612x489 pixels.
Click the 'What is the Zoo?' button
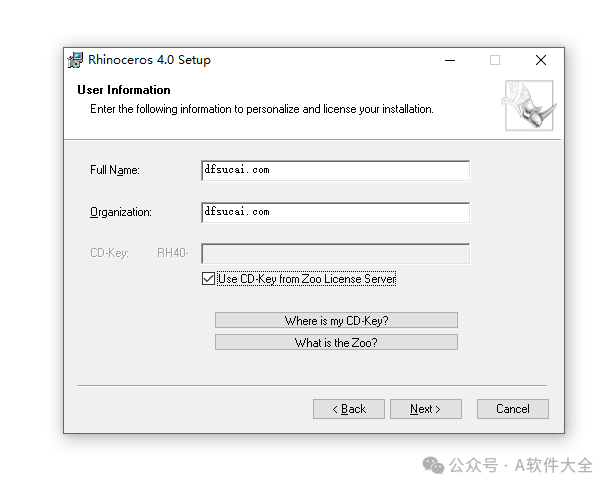tap(336, 342)
